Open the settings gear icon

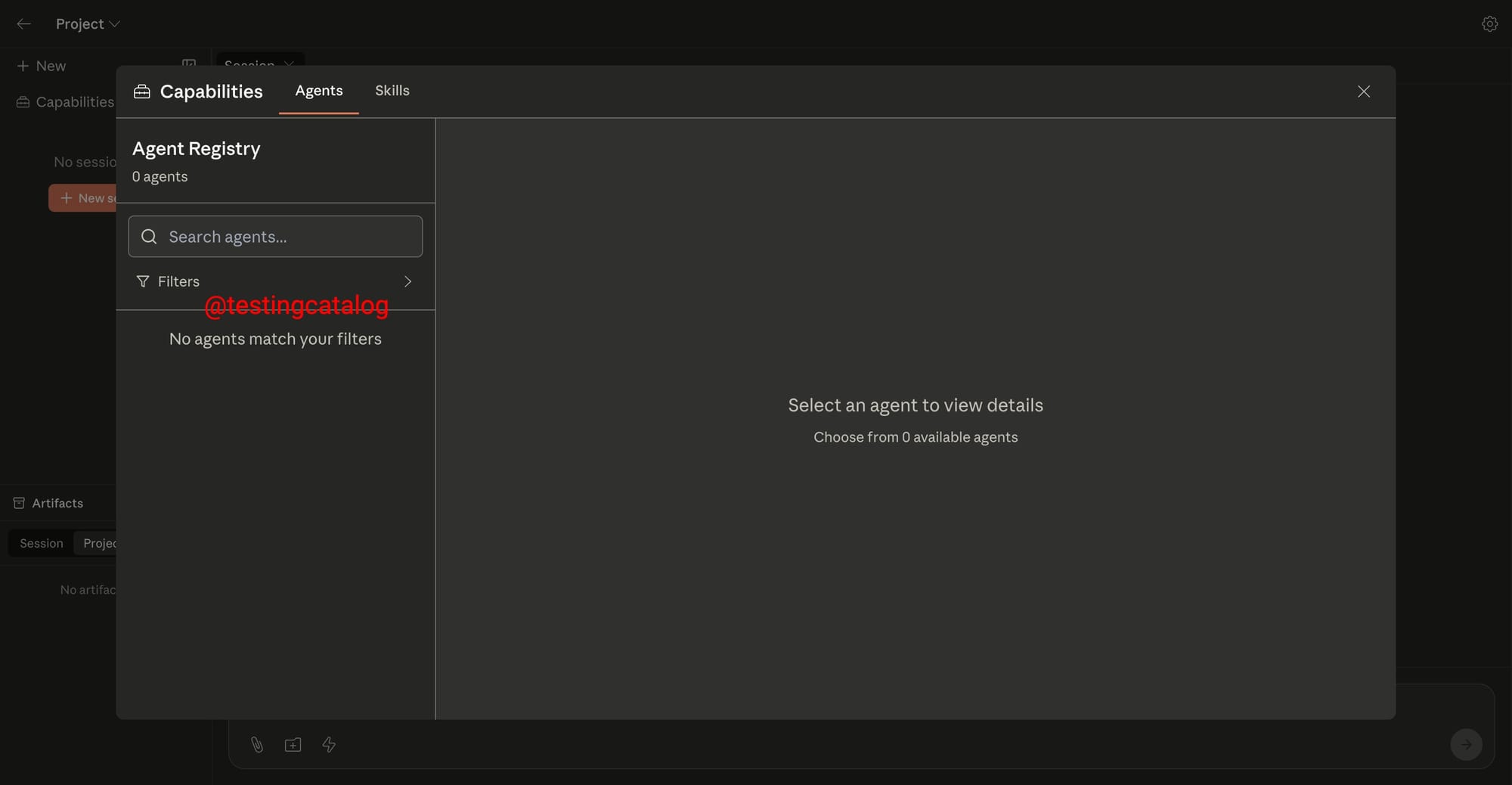1489,24
